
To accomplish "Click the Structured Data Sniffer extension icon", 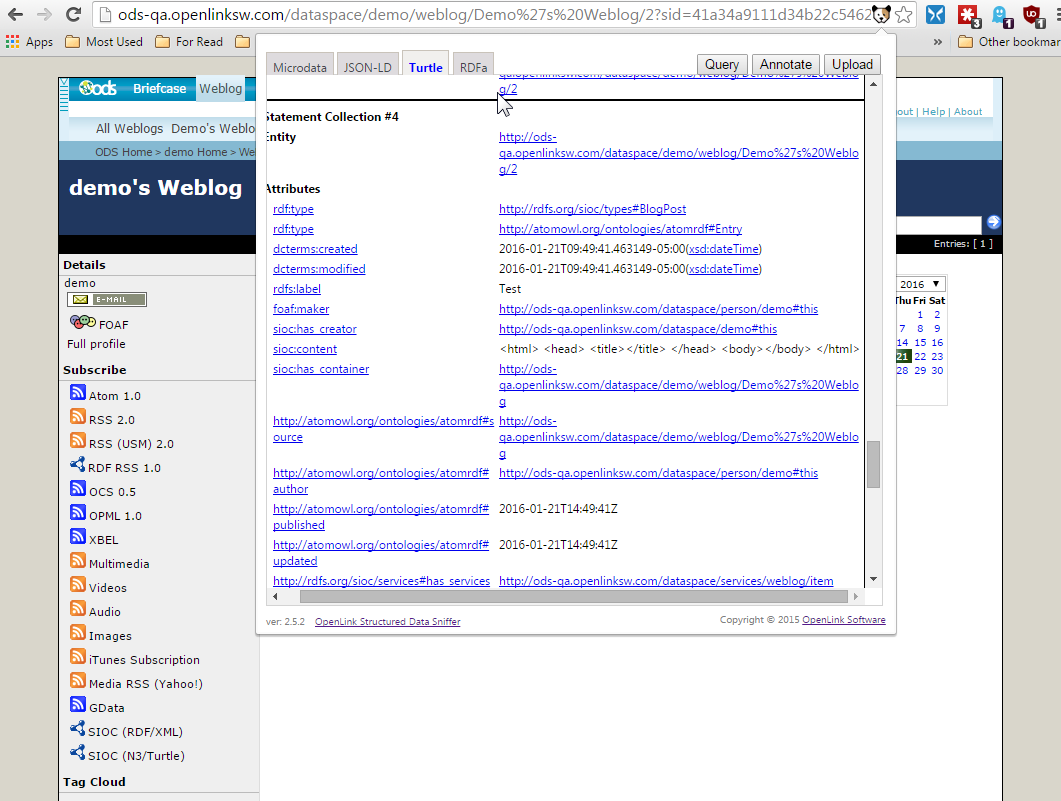I will (x=881, y=14).
